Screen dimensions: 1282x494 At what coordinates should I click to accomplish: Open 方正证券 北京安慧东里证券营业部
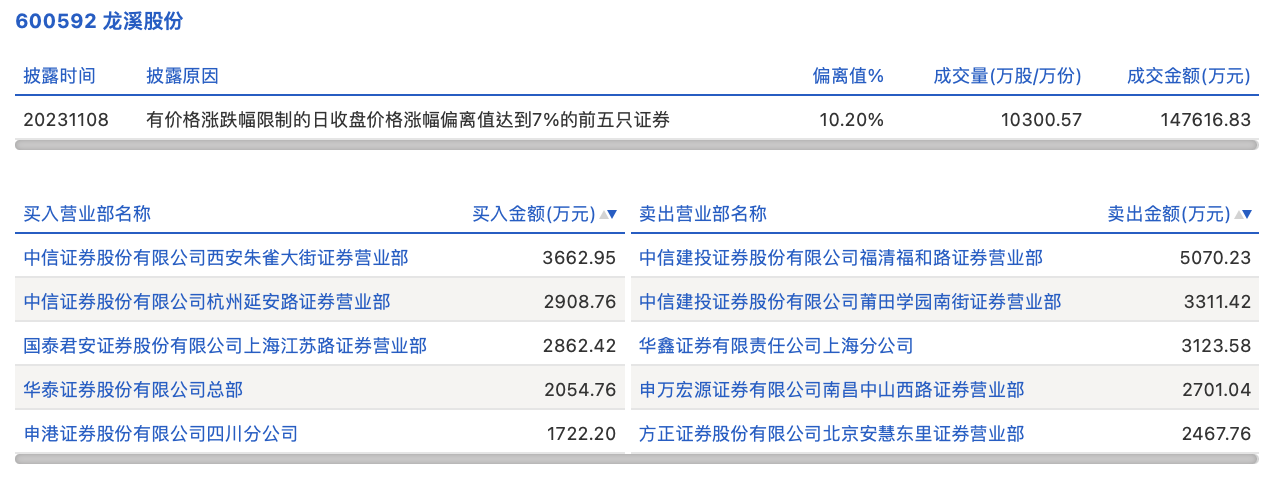coord(832,434)
